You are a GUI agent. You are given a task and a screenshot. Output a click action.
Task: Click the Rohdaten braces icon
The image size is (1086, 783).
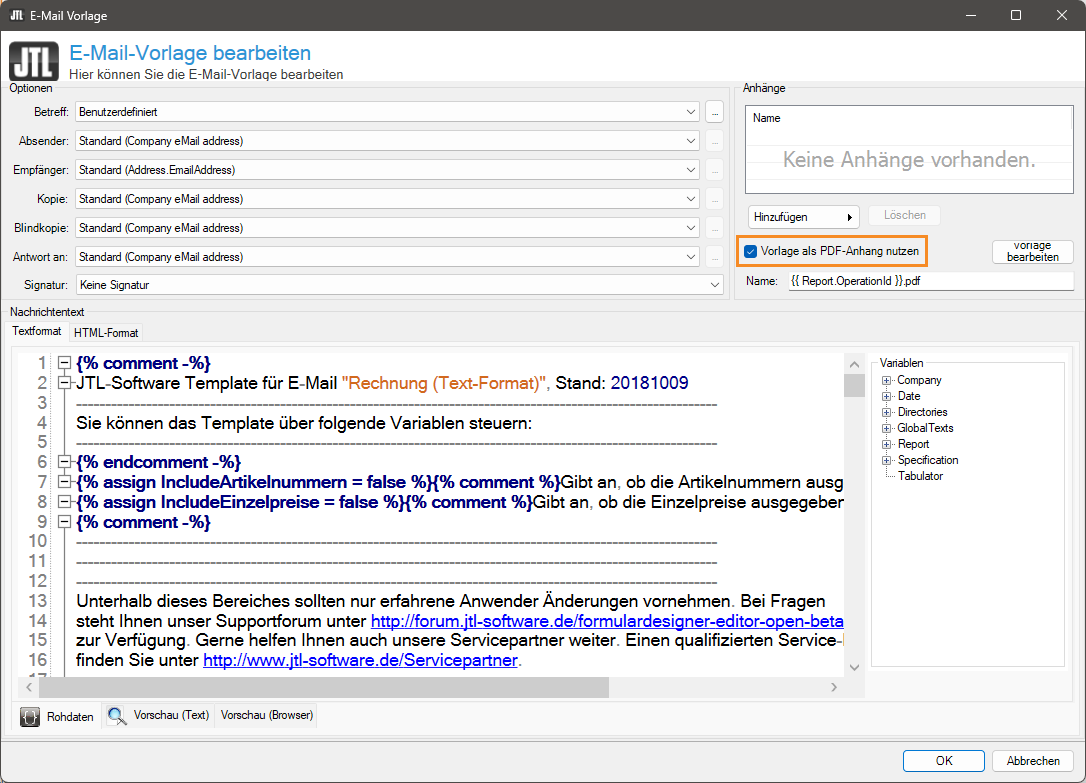pyautogui.click(x=30, y=716)
